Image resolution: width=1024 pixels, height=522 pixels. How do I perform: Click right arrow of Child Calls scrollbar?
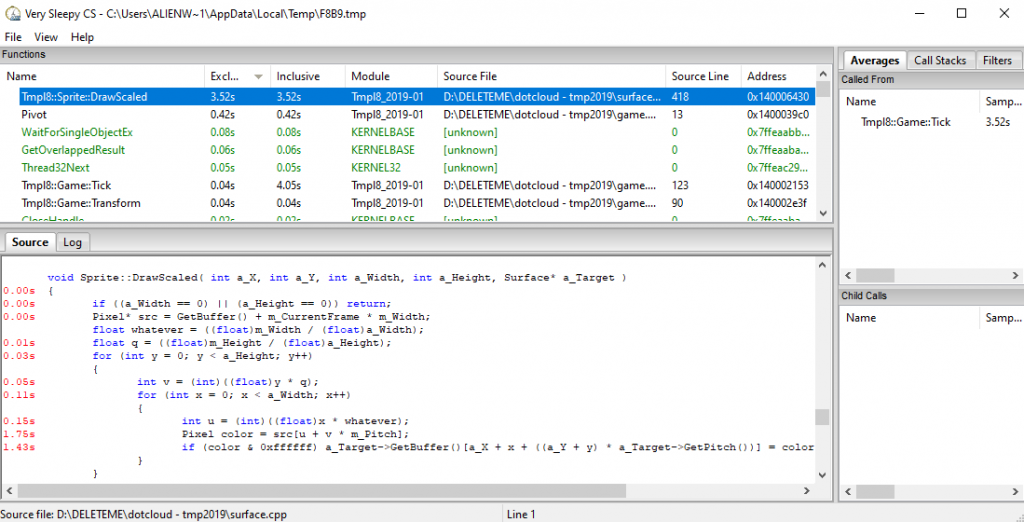[1016, 491]
